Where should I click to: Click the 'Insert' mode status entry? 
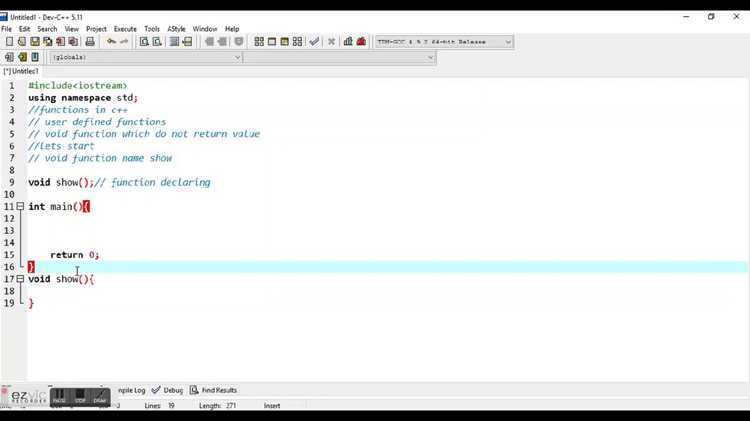272,406
